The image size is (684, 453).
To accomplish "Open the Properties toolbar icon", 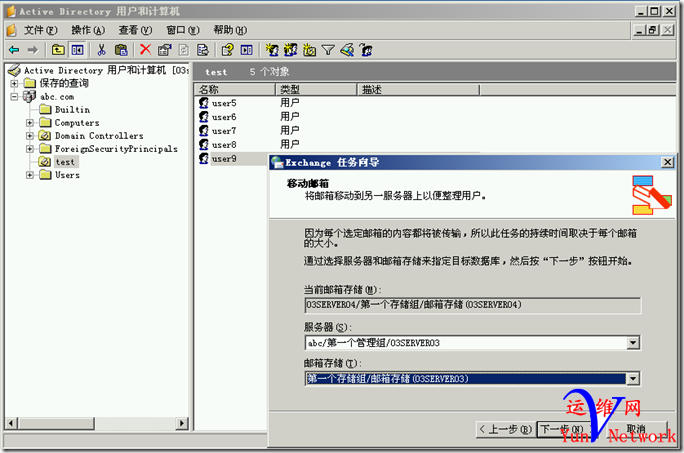I will click(164, 50).
